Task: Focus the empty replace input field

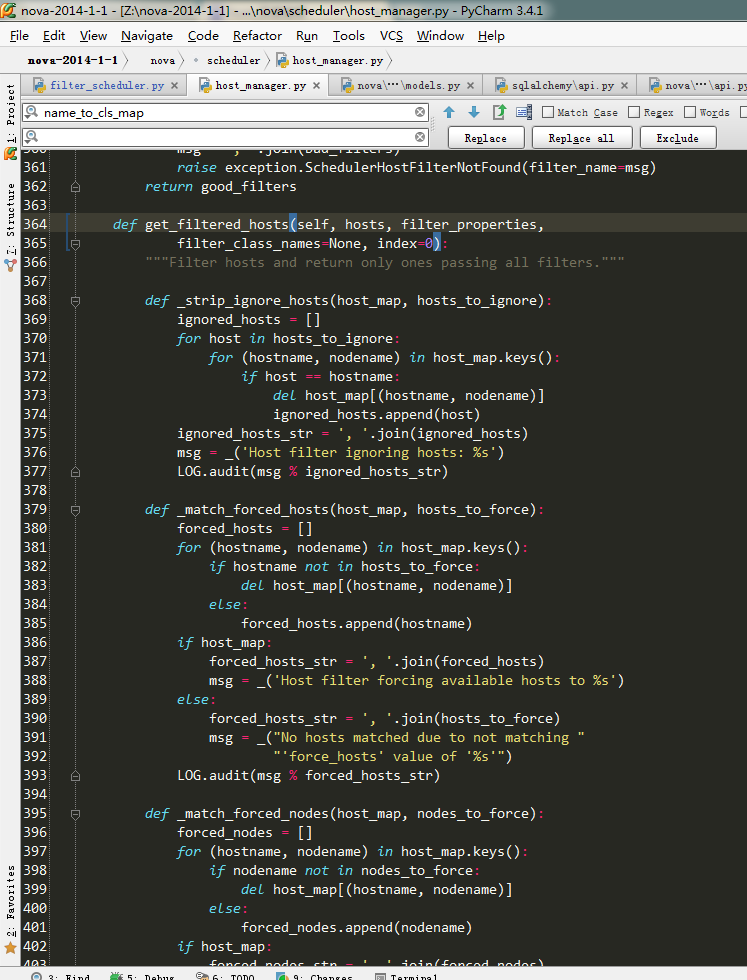Action: tap(225, 137)
